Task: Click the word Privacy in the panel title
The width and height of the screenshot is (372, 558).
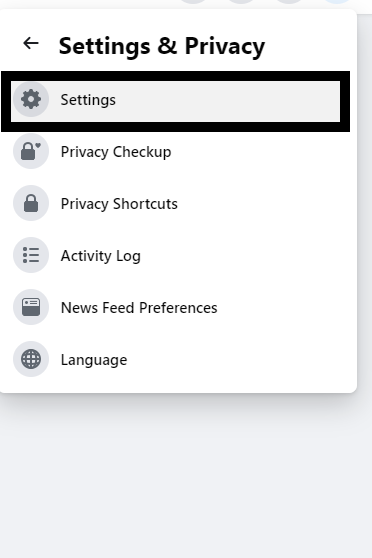Action: (x=225, y=46)
